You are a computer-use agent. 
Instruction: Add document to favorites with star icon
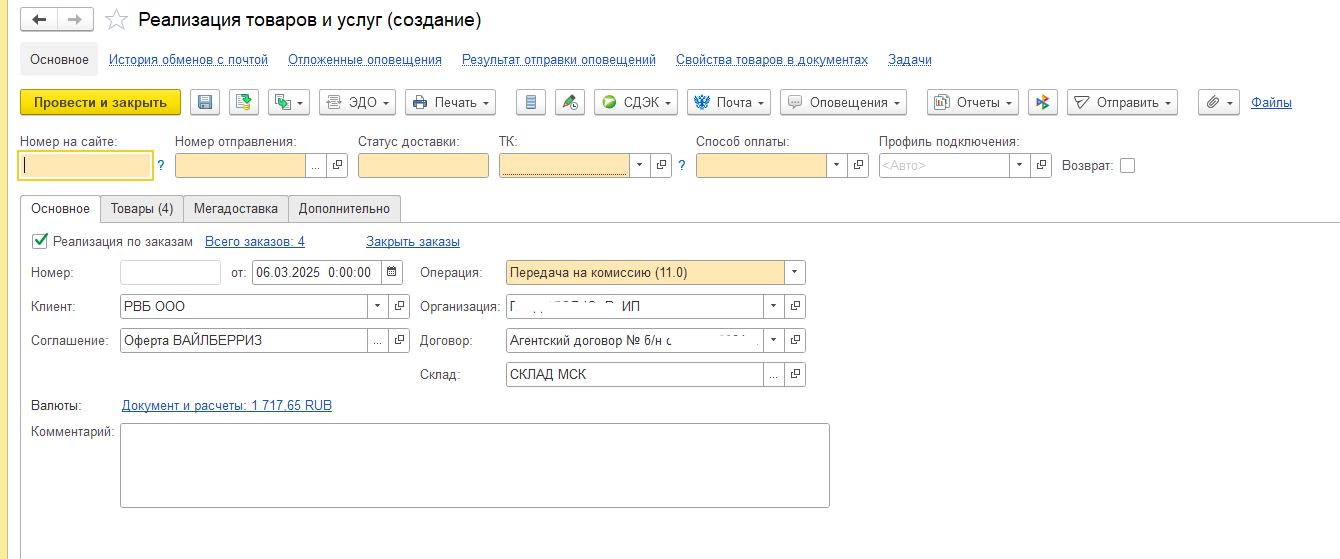click(116, 20)
